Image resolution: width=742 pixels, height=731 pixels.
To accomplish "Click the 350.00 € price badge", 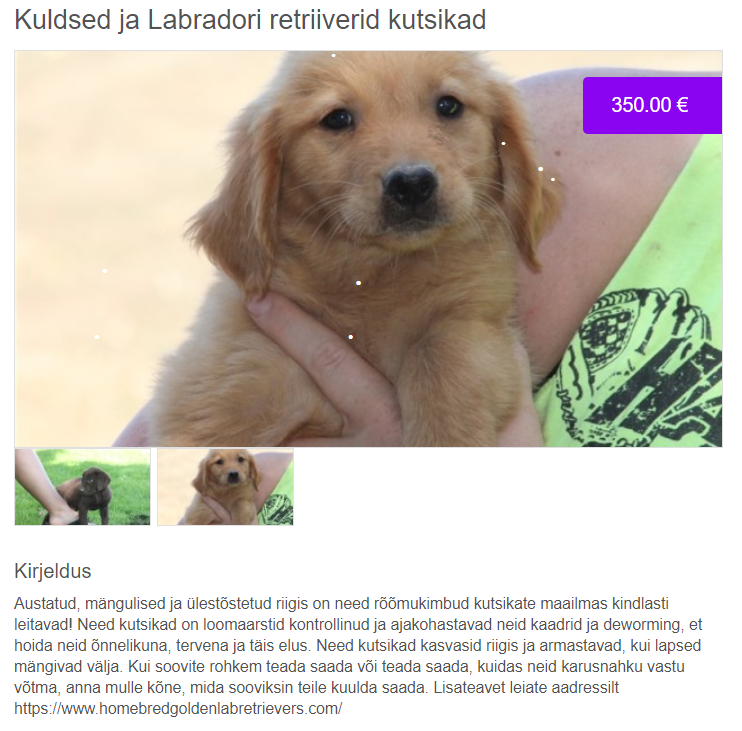I will [652, 105].
